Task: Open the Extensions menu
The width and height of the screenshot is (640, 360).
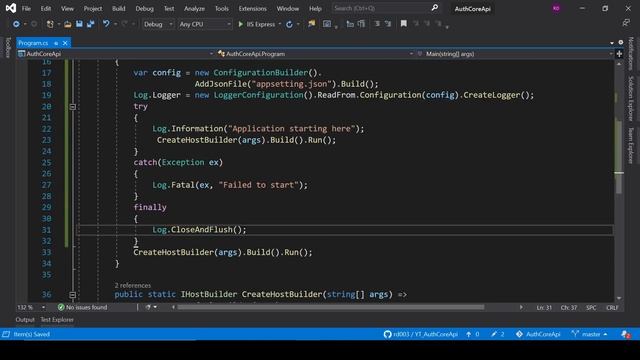Action: pyautogui.click(x=252, y=8)
